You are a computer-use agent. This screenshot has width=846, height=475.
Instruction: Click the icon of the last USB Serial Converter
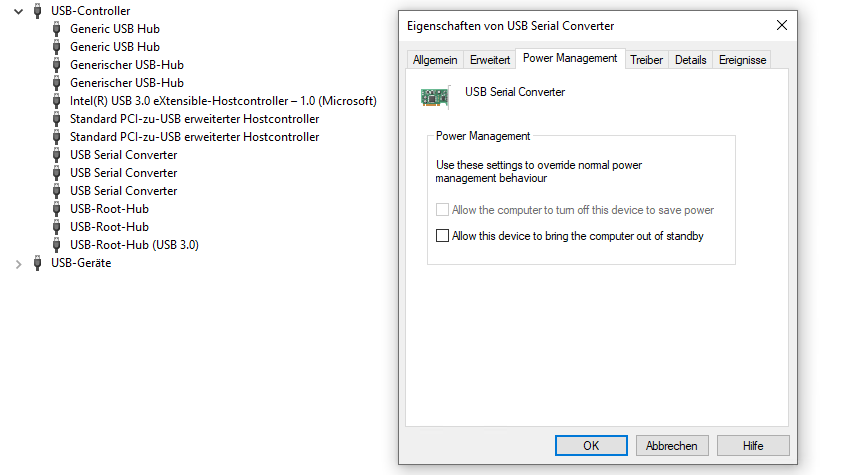click(56, 191)
